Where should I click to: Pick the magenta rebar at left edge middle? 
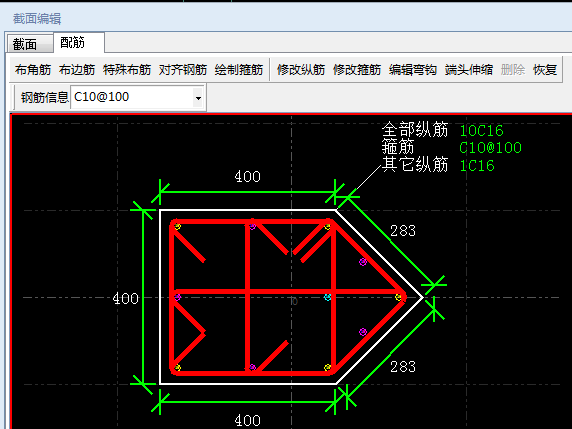click(177, 297)
